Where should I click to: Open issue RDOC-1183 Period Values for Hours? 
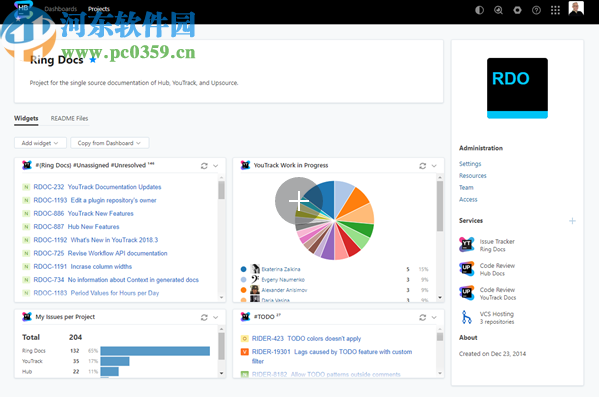tap(96, 293)
